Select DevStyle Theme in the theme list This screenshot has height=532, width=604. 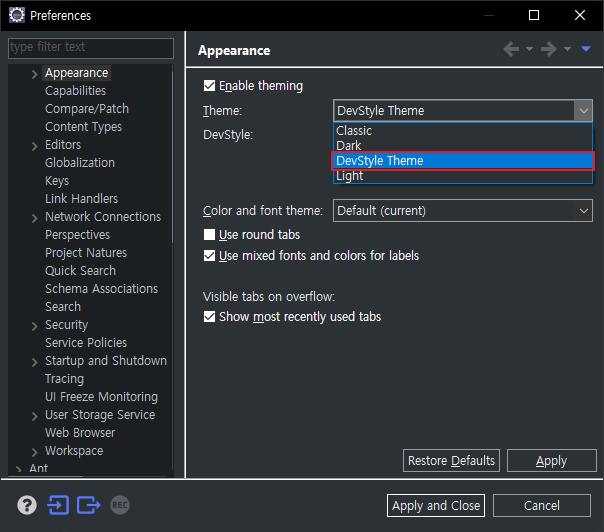tap(463, 161)
